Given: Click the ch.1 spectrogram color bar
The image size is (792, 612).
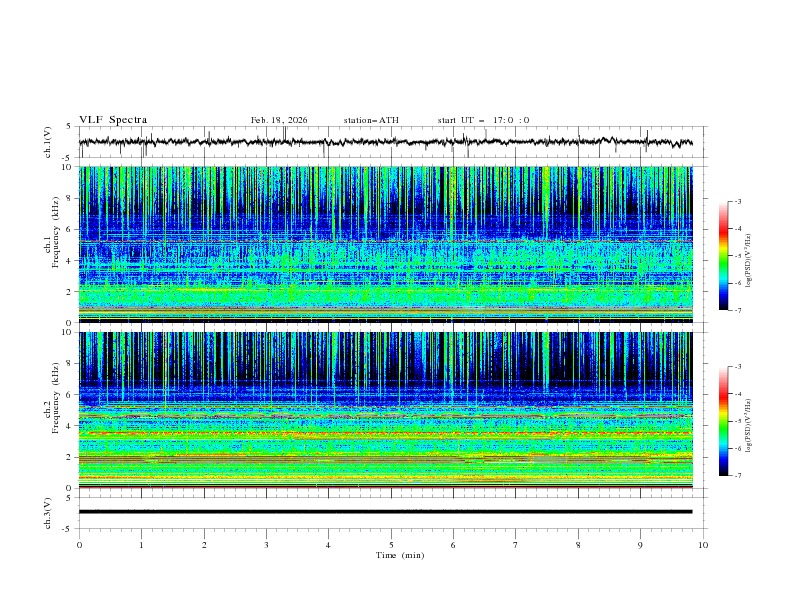Looking at the screenshot, I should (x=723, y=256).
